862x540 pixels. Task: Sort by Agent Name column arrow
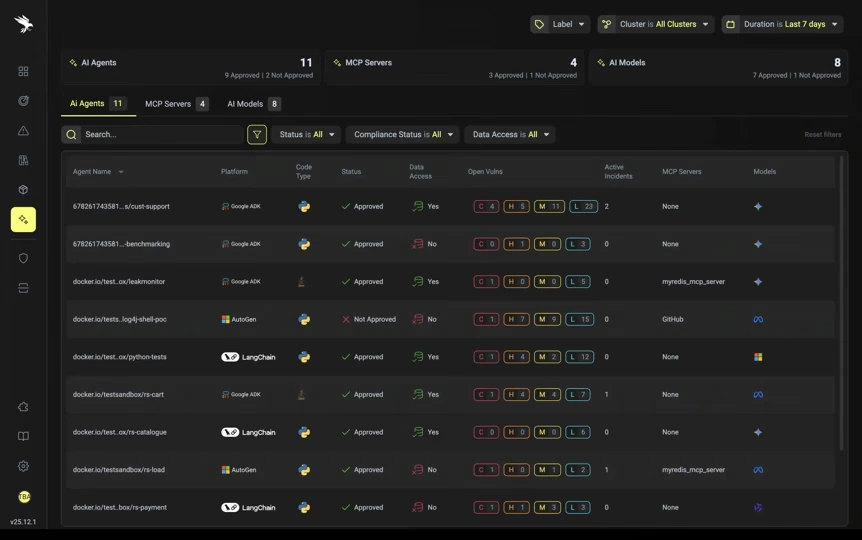click(121, 172)
